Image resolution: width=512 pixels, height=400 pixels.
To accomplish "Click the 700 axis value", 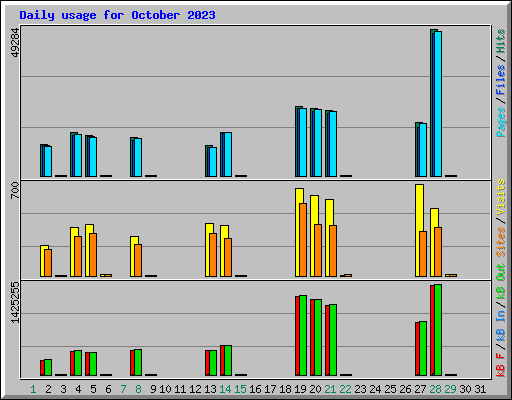I will click(15, 190).
